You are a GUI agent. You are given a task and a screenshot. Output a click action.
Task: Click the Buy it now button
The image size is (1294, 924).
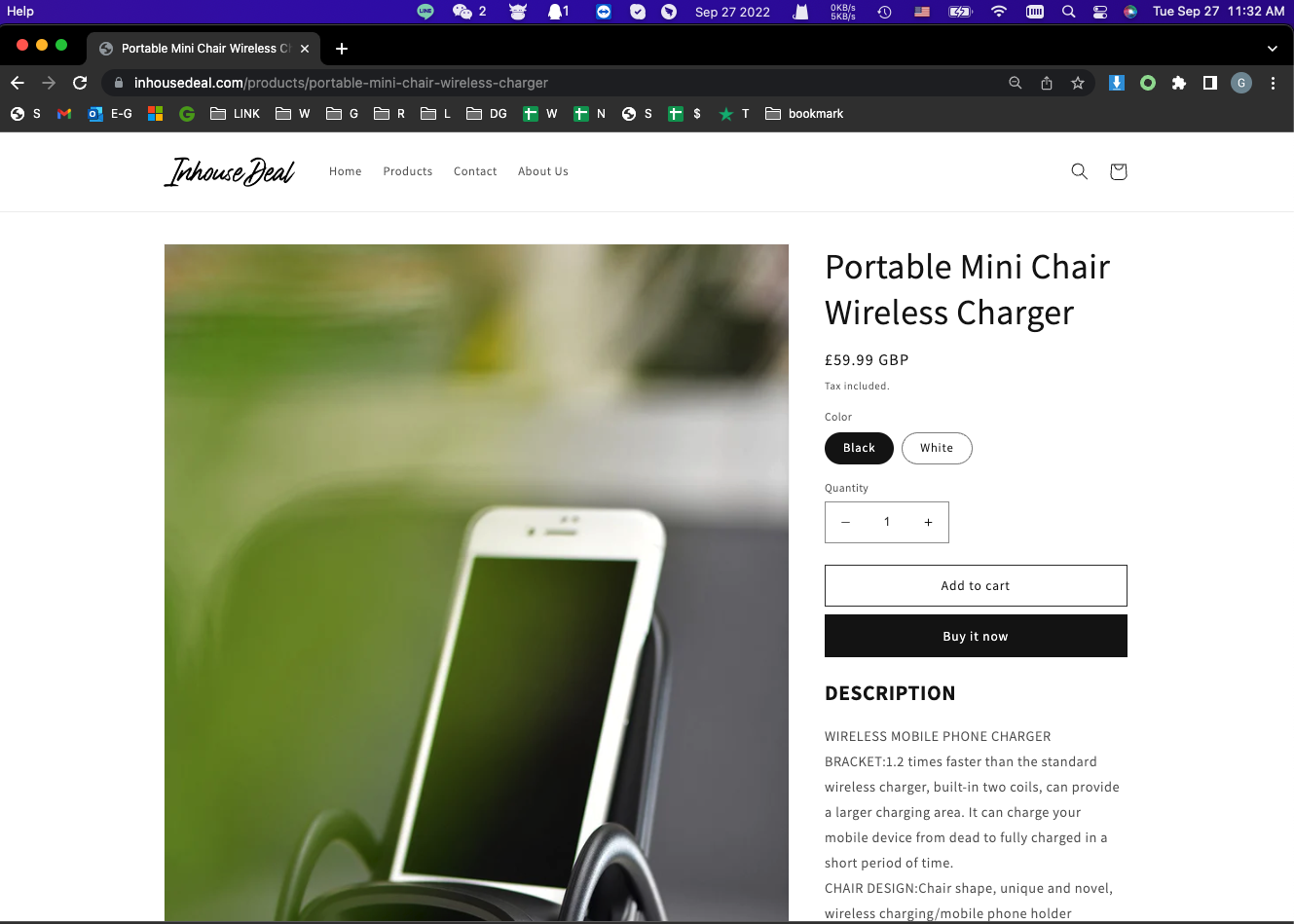pos(976,636)
